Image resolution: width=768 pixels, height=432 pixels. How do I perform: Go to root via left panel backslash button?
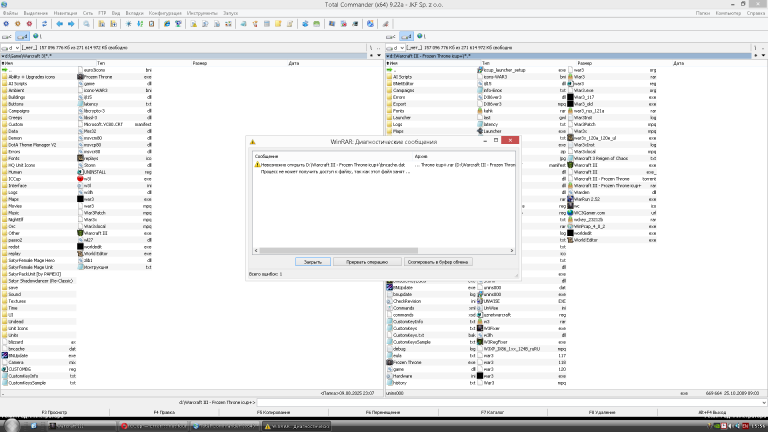click(371, 48)
